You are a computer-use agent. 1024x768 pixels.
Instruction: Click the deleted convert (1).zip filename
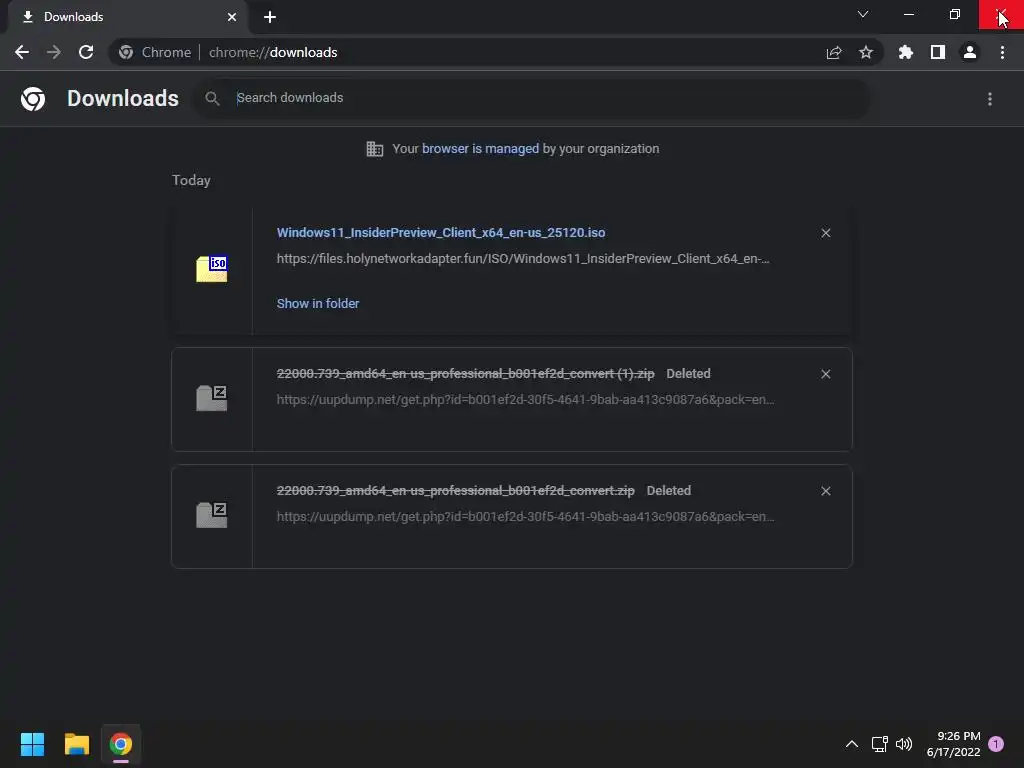pyautogui.click(x=466, y=374)
